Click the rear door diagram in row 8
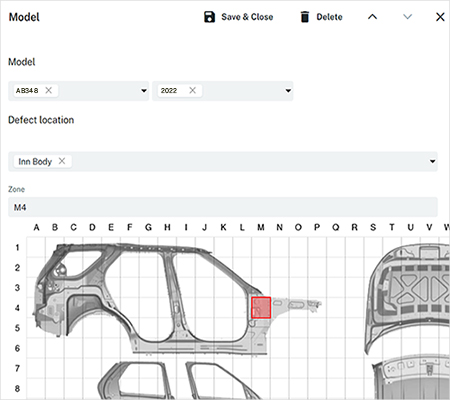Image resolution: width=450 pixels, height=400 pixels. click(137, 381)
